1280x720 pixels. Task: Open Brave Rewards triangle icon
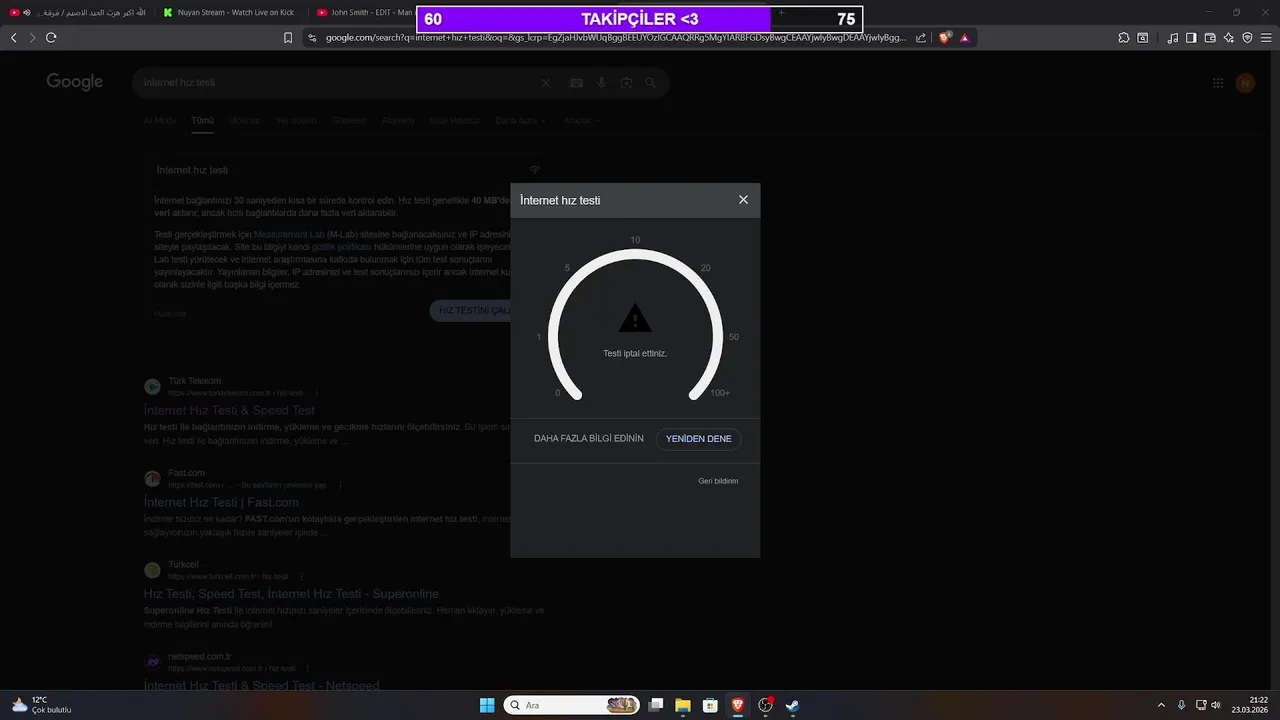tap(965, 38)
